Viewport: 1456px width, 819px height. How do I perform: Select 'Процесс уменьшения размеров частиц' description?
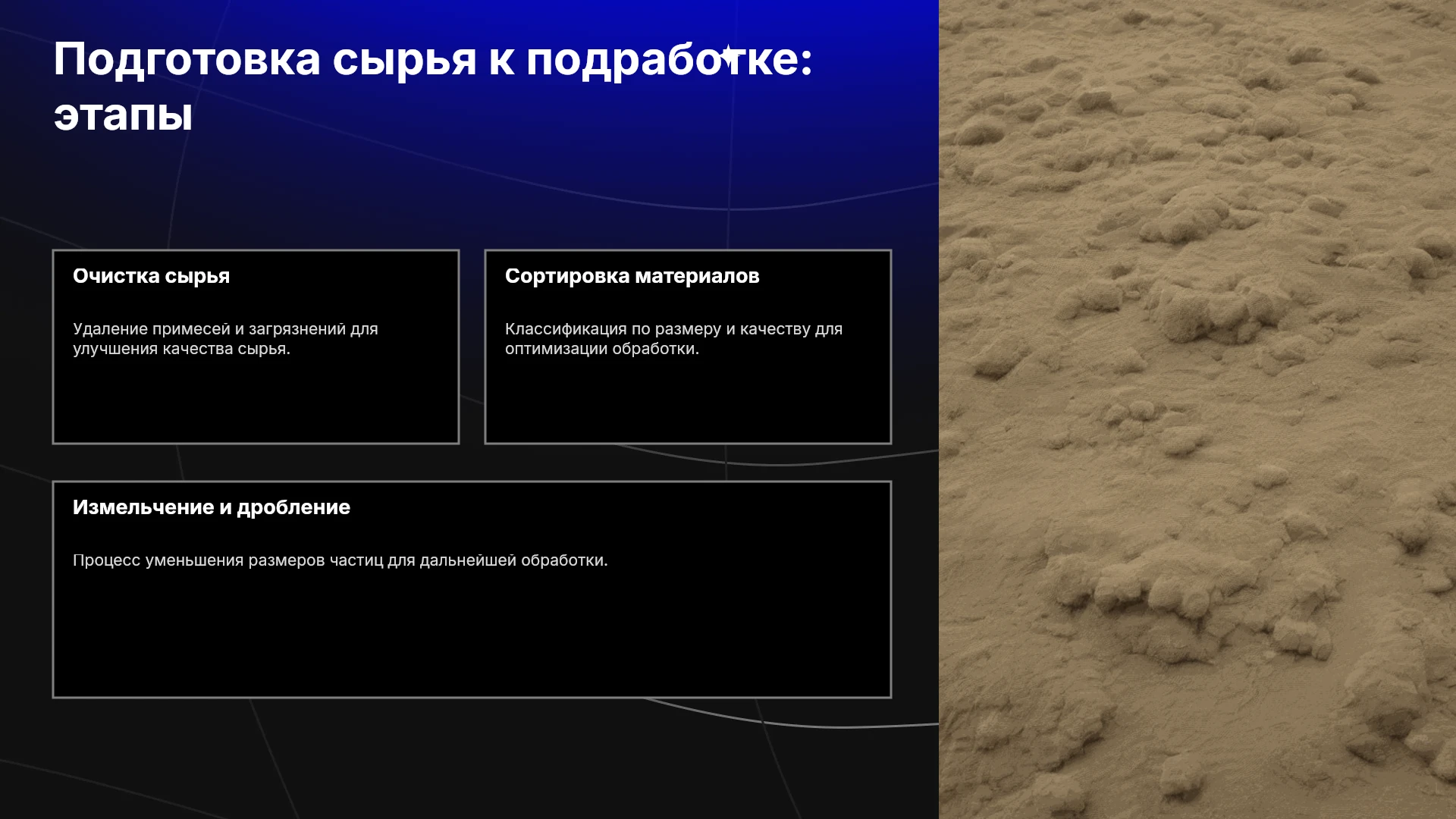340,560
